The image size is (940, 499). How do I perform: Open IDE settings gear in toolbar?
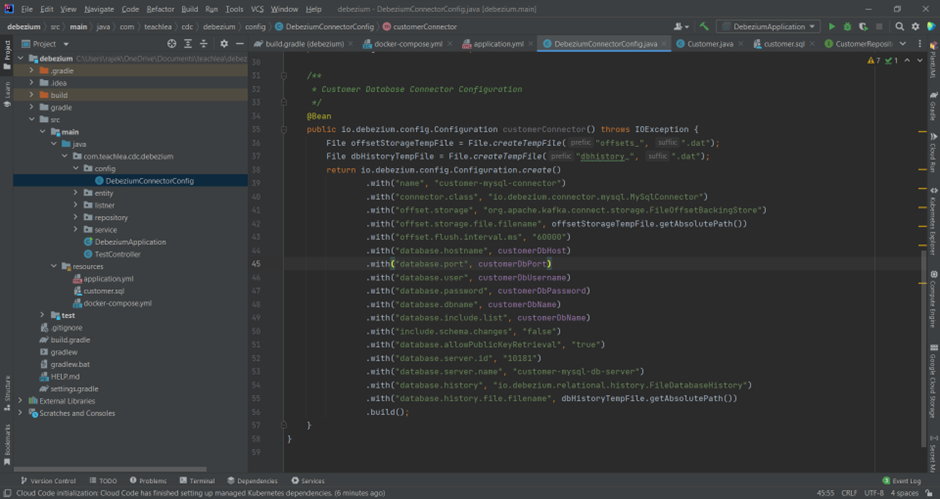coord(915,26)
